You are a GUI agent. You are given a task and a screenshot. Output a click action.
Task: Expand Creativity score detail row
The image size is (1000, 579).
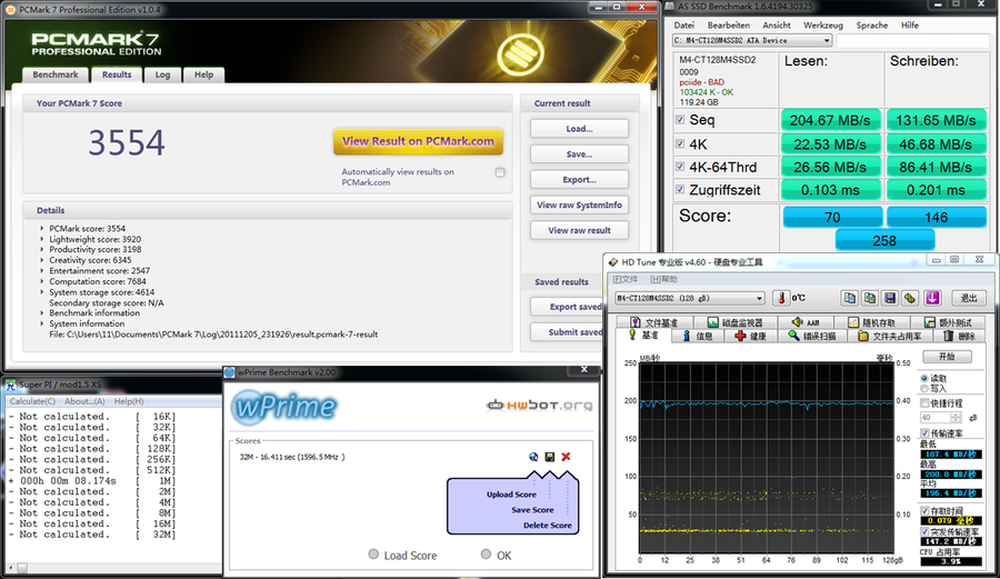[42, 260]
